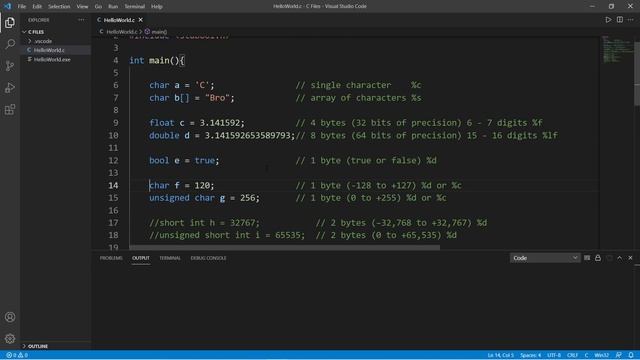This screenshot has width=640, height=360.
Task: Click comment '// single character %c'
Action: (358, 85)
